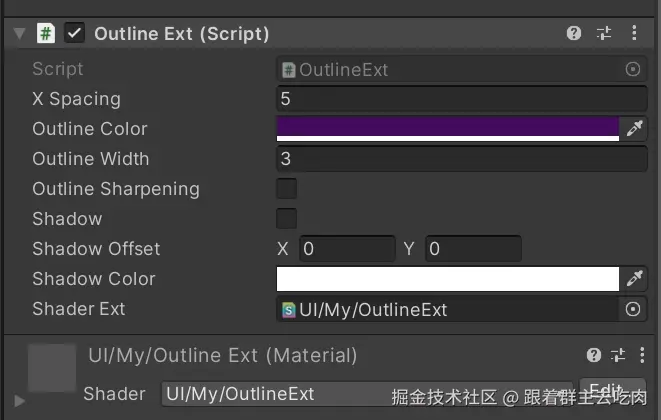Viewport: 661px width, 420px height.
Task: Enable the Outline Sharpening checkbox
Action: pos(287,189)
